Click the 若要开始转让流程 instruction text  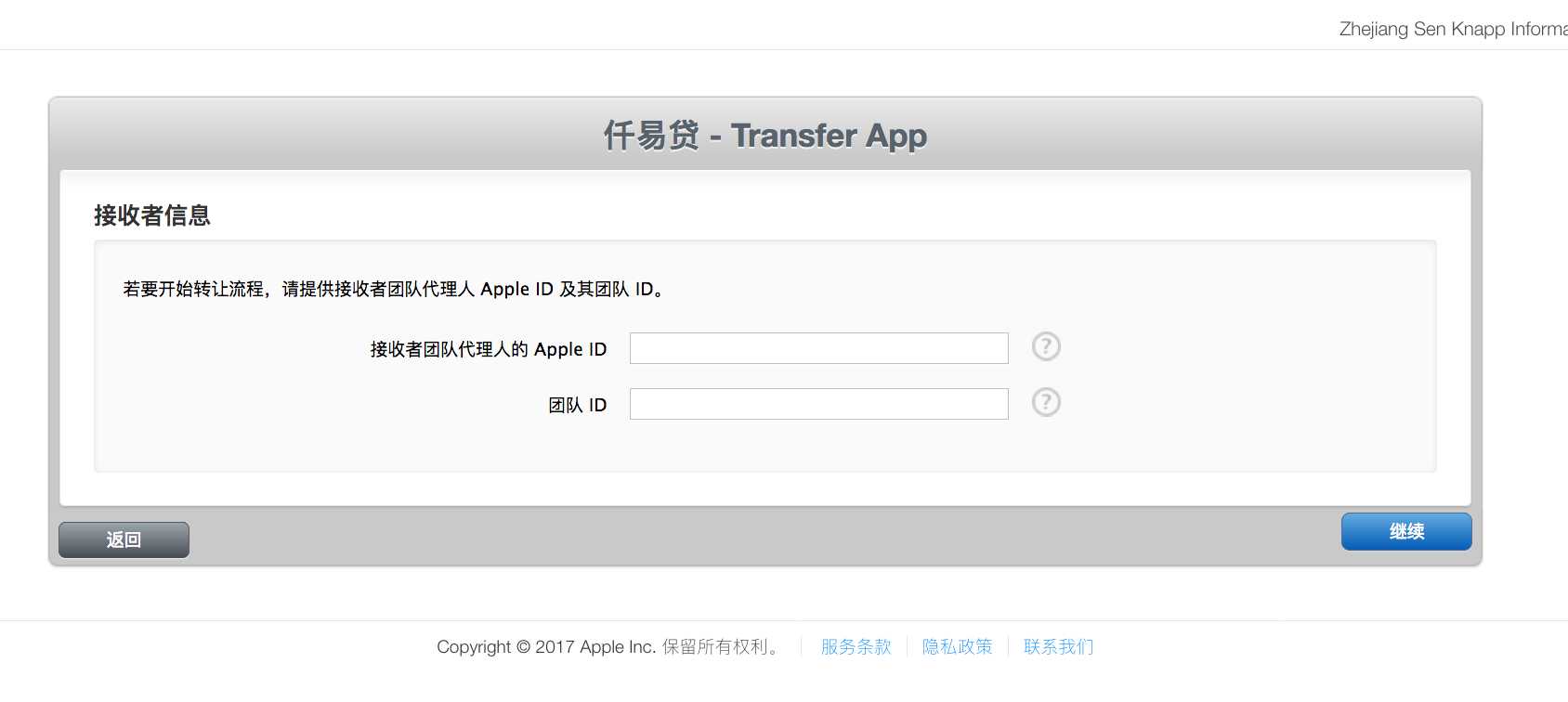[394, 289]
